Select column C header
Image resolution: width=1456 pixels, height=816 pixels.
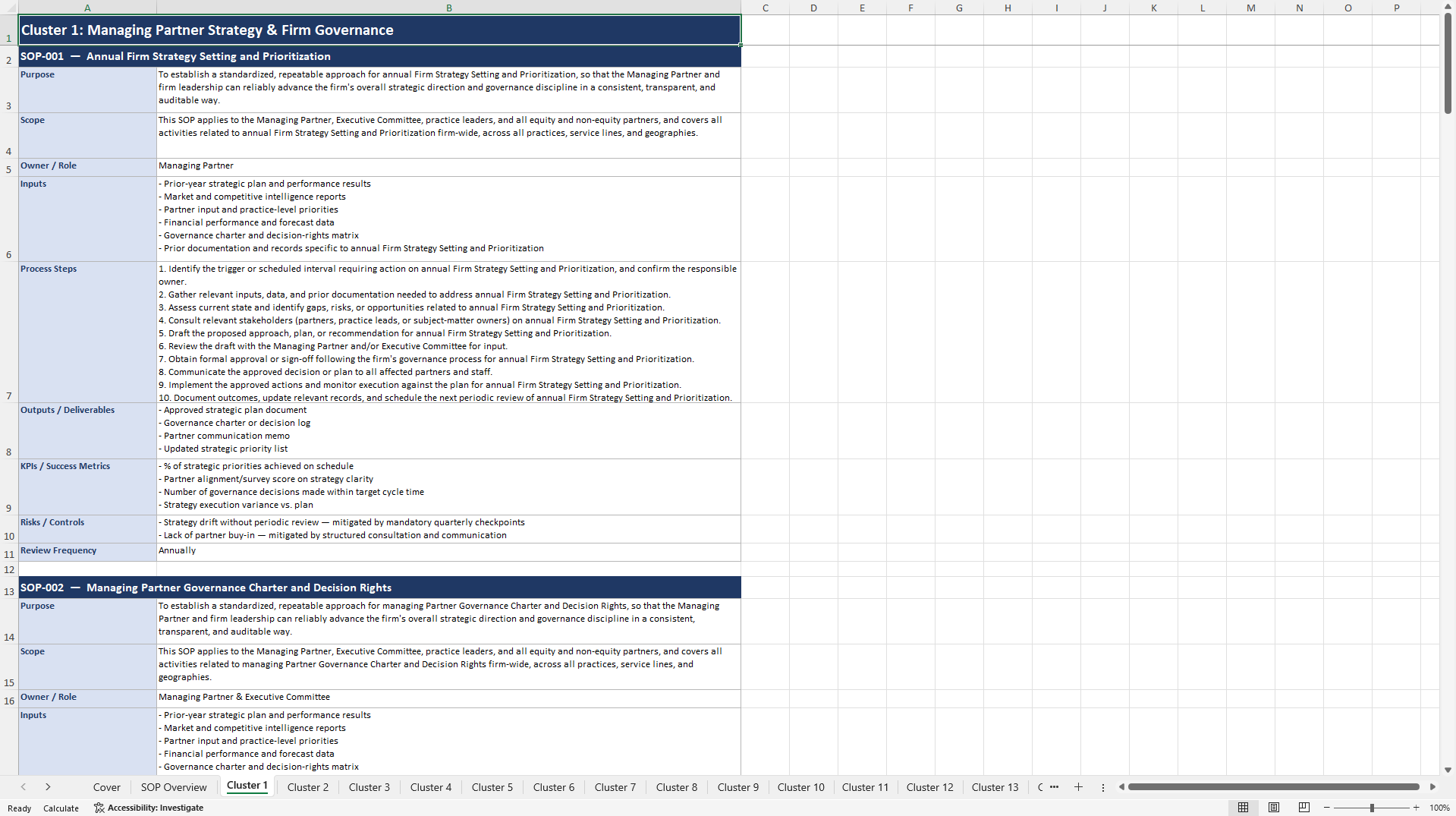click(766, 8)
